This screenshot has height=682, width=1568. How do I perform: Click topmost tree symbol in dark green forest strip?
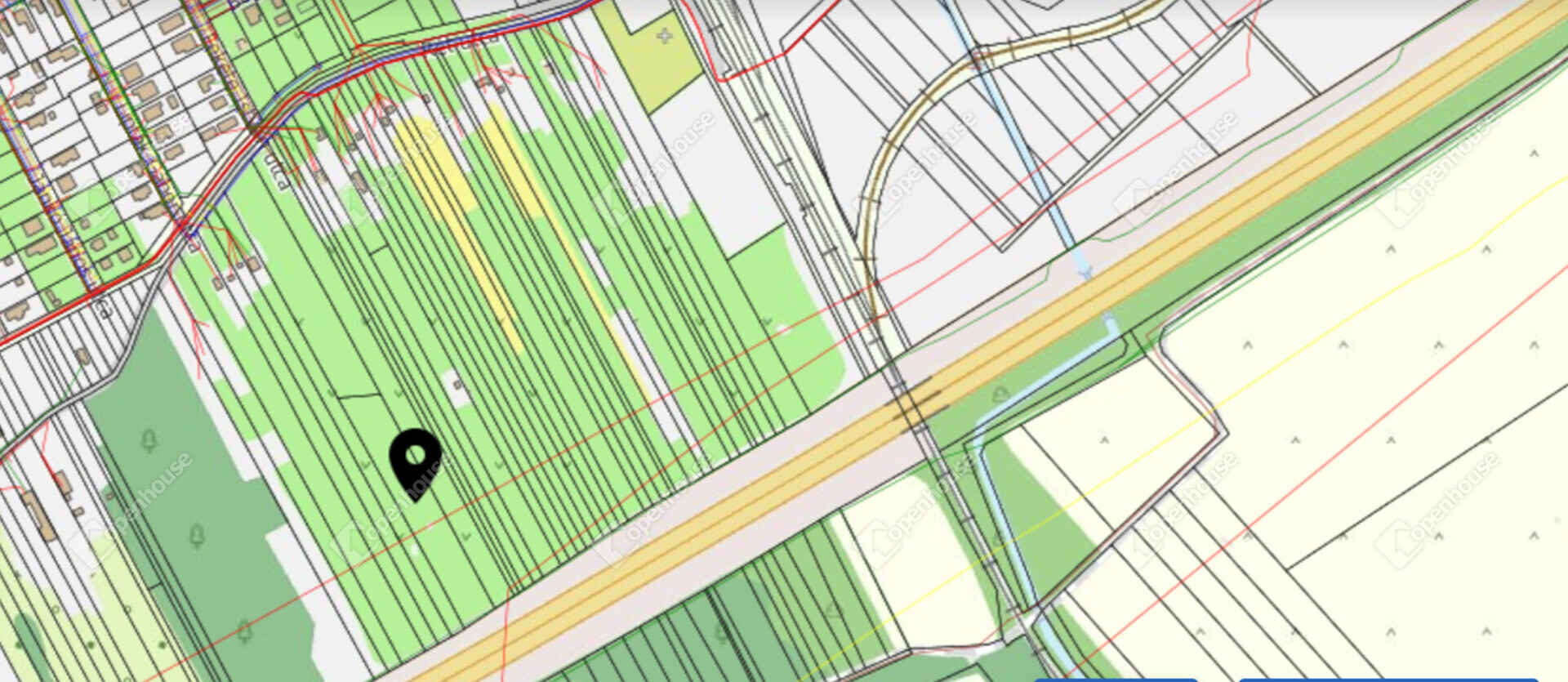[149, 441]
